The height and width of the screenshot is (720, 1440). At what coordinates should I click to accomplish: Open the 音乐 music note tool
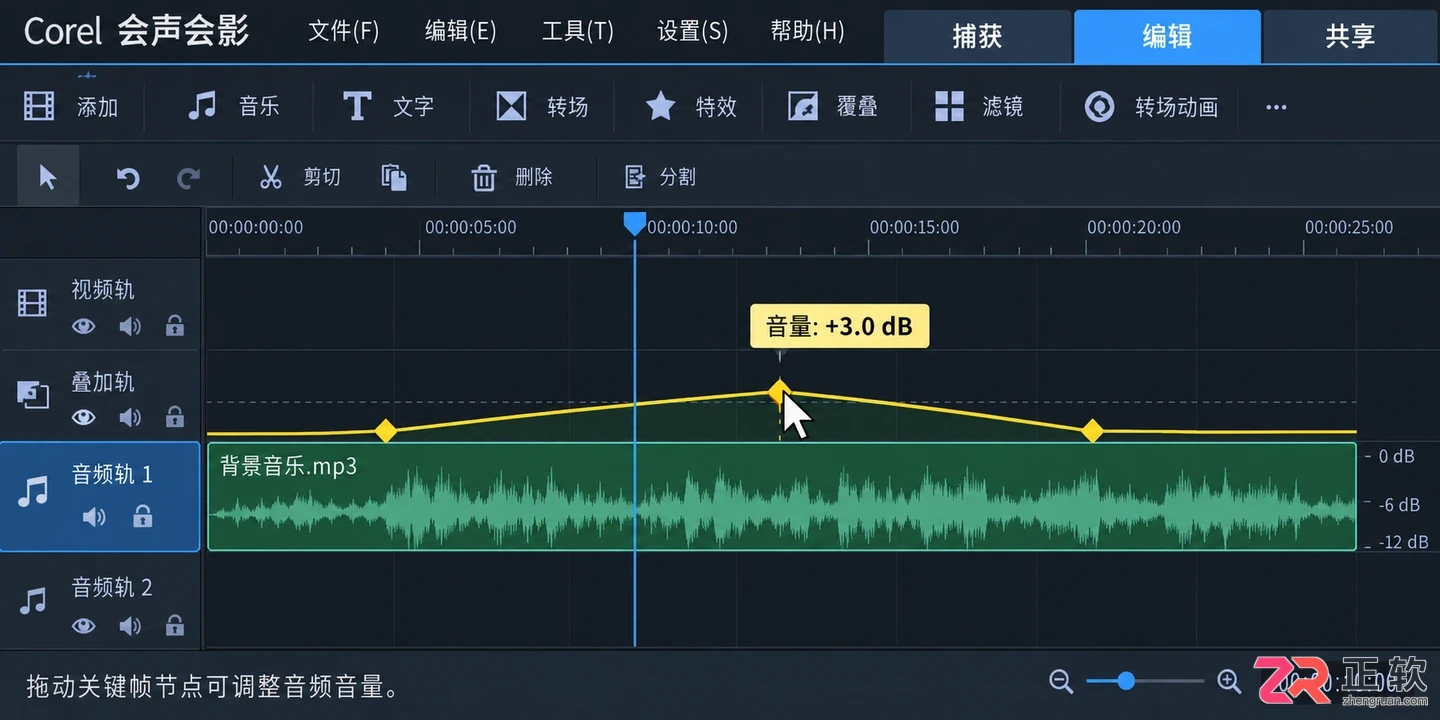pos(202,106)
